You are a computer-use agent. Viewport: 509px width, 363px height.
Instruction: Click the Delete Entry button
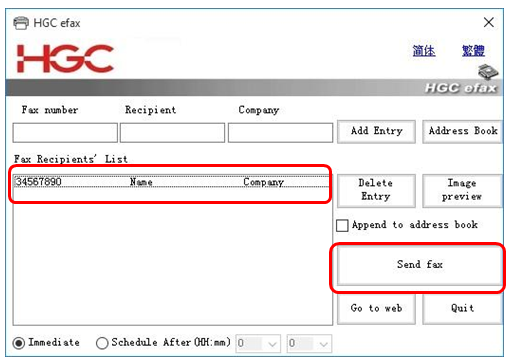coord(376,191)
